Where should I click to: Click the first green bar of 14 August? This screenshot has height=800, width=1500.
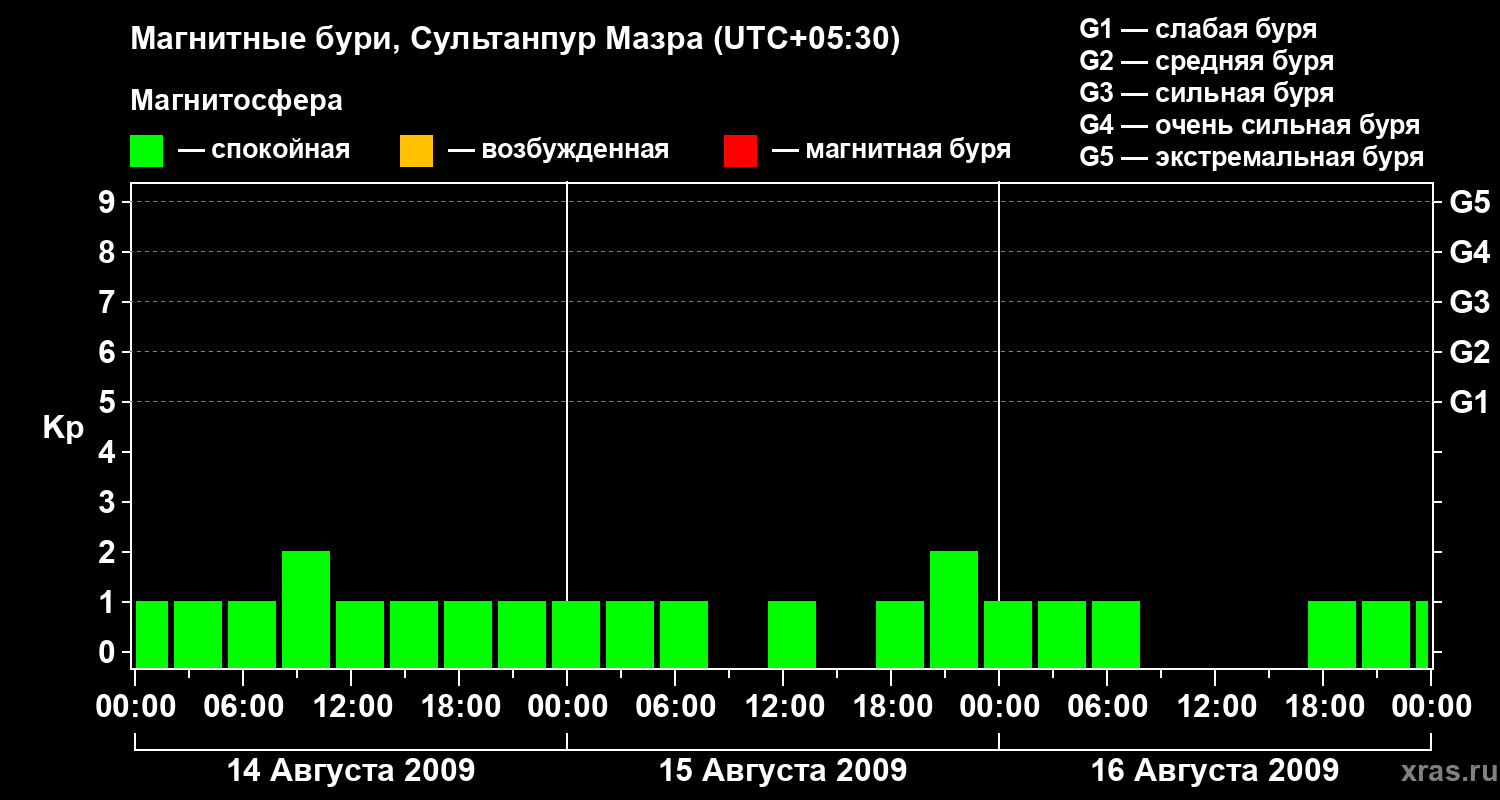pyautogui.click(x=152, y=634)
